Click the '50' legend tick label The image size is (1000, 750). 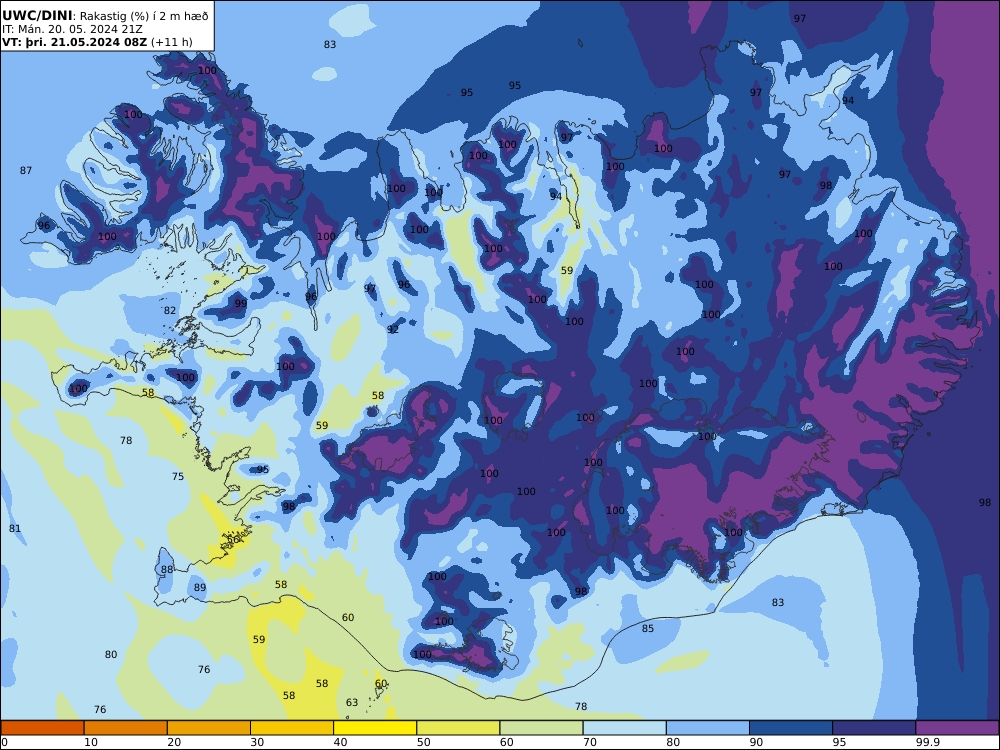(424, 742)
